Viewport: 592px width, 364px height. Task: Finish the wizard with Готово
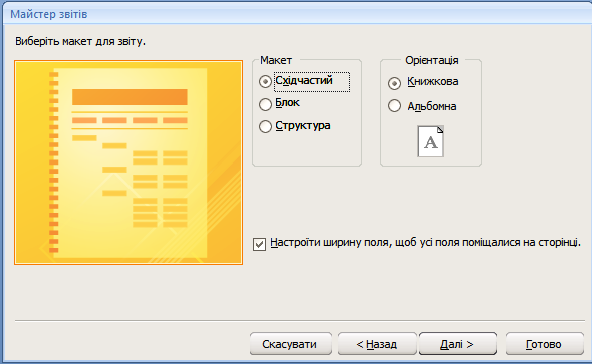pyautogui.click(x=544, y=344)
